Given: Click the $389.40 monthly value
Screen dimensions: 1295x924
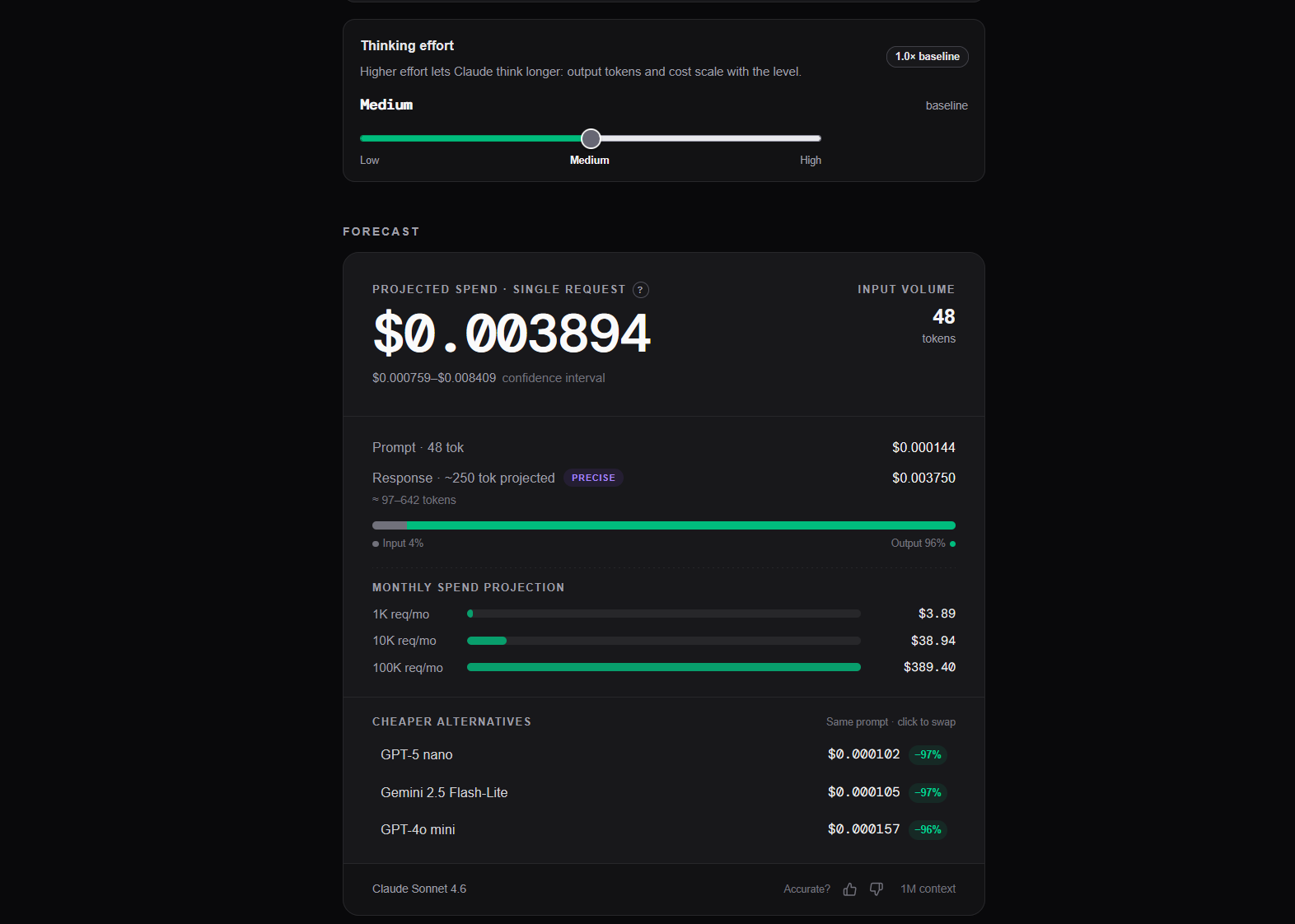Looking at the screenshot, I should coord(929,667).
